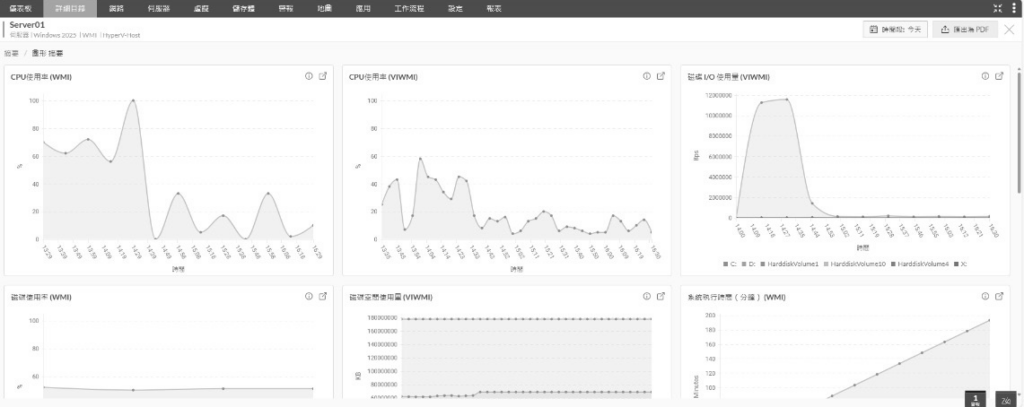Click the 磁碟 I/O 使用量 (VIWMI) card title
Screen dimensions: 1024x407
tap(728, 77)
